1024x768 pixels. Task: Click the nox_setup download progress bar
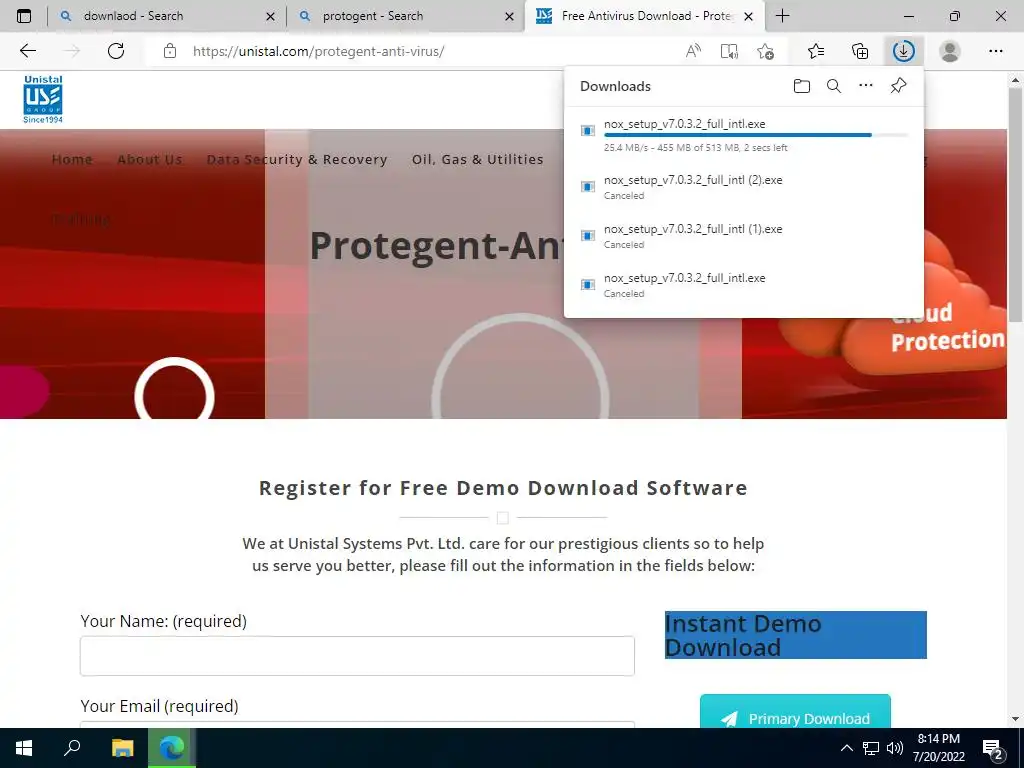(756, 135)
